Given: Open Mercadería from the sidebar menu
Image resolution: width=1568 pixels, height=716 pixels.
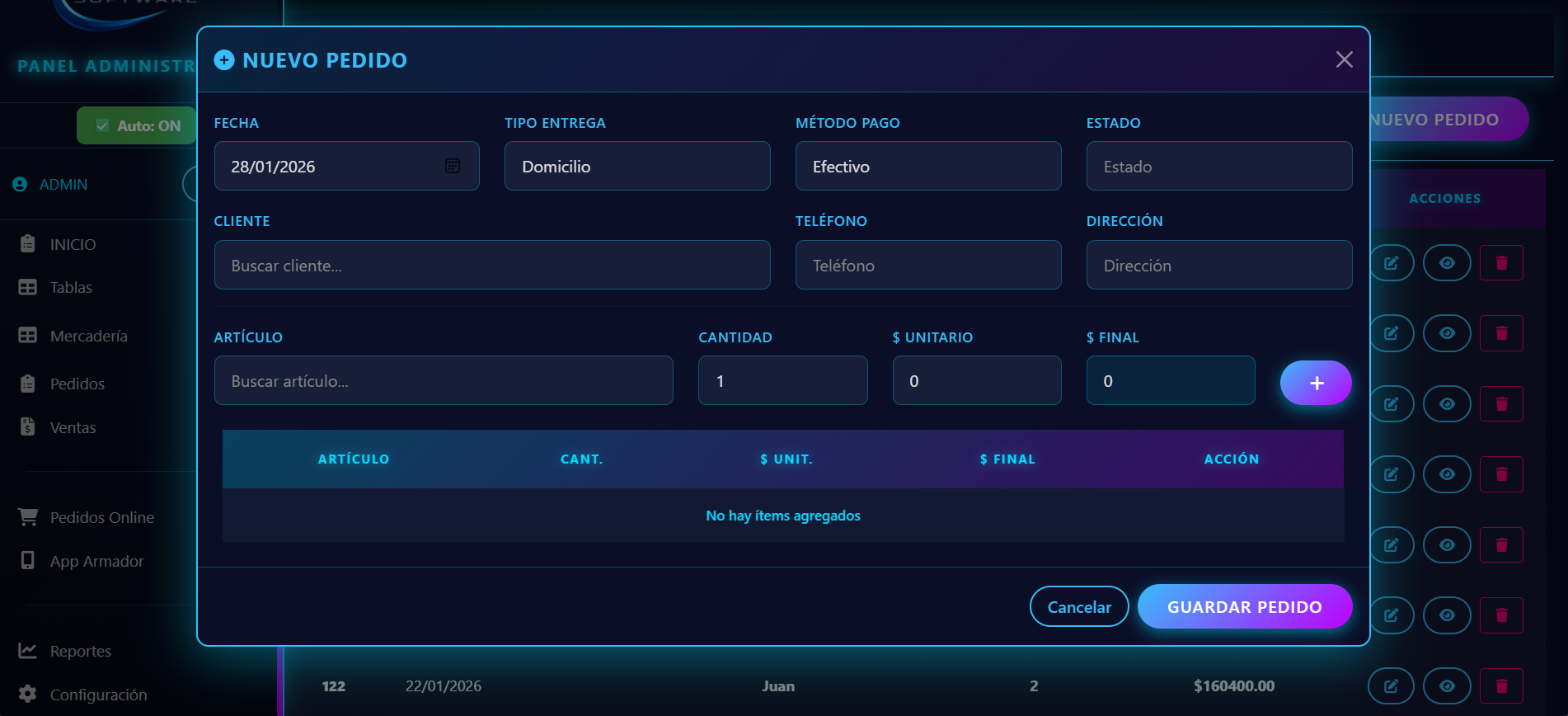Looking at the screenshot, I should tap(88, 336).
